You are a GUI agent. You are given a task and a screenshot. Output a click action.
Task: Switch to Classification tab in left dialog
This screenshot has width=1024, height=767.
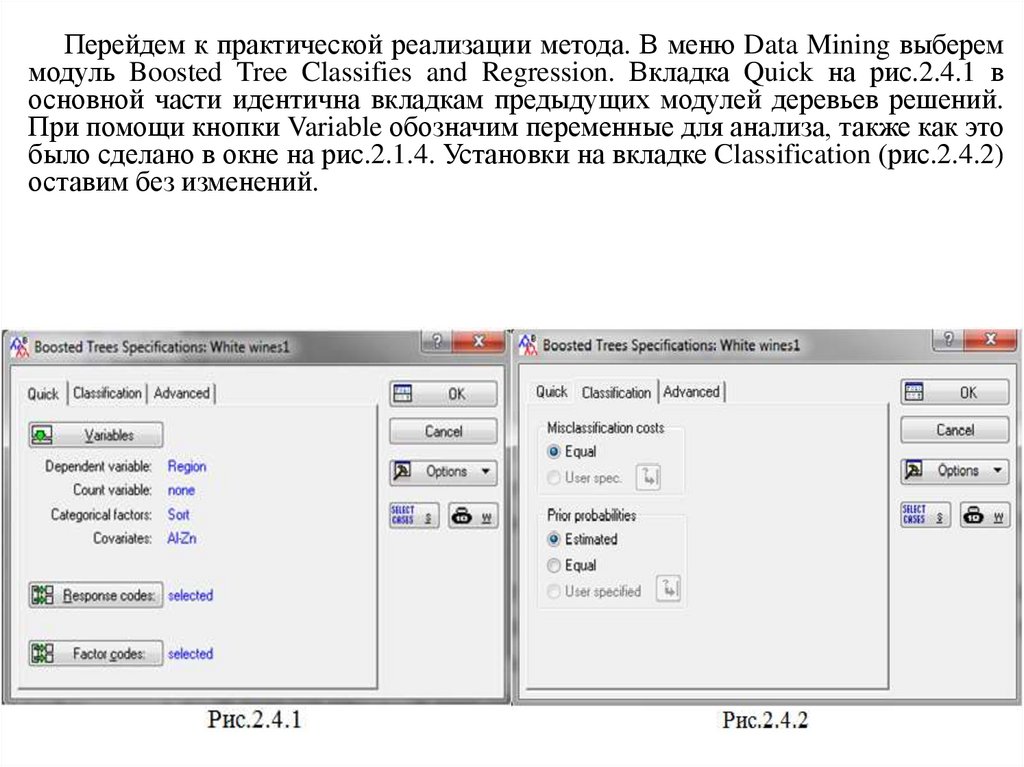click(x=107, y=393)
